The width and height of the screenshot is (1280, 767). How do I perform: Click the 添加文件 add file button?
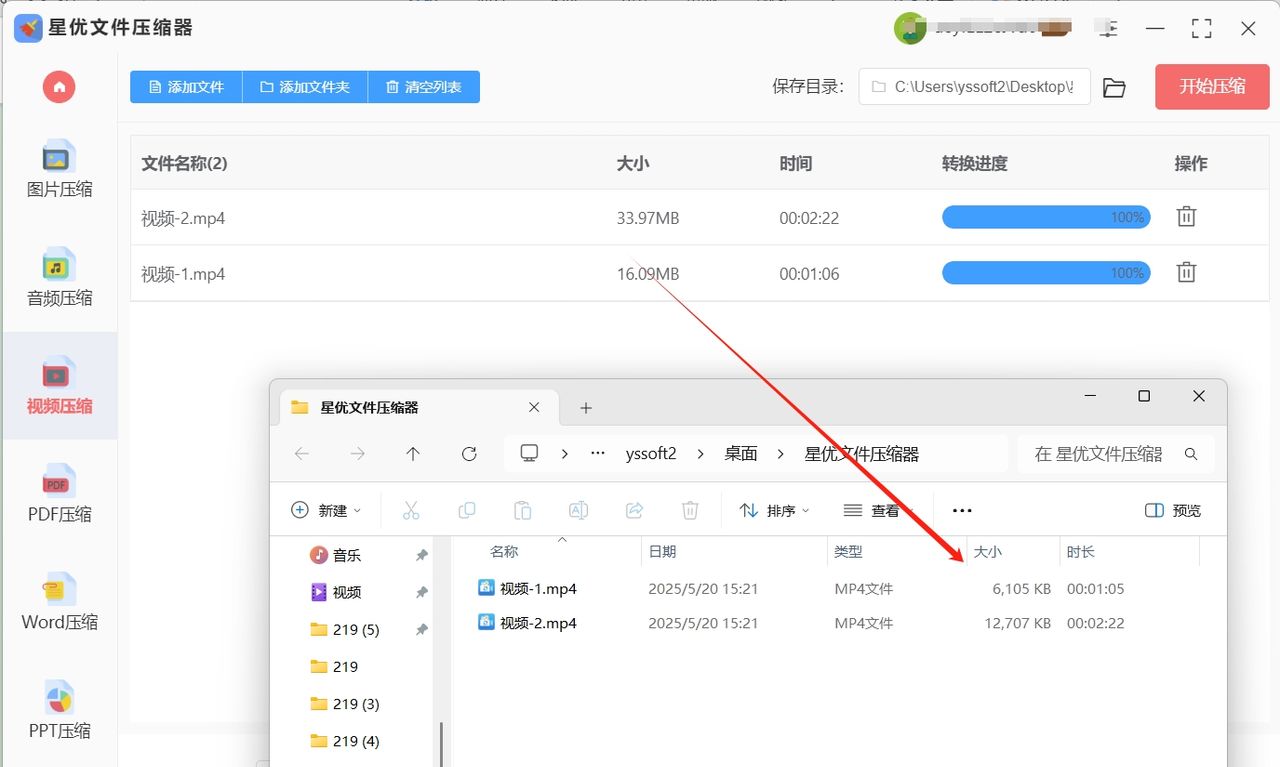(186, 87)
